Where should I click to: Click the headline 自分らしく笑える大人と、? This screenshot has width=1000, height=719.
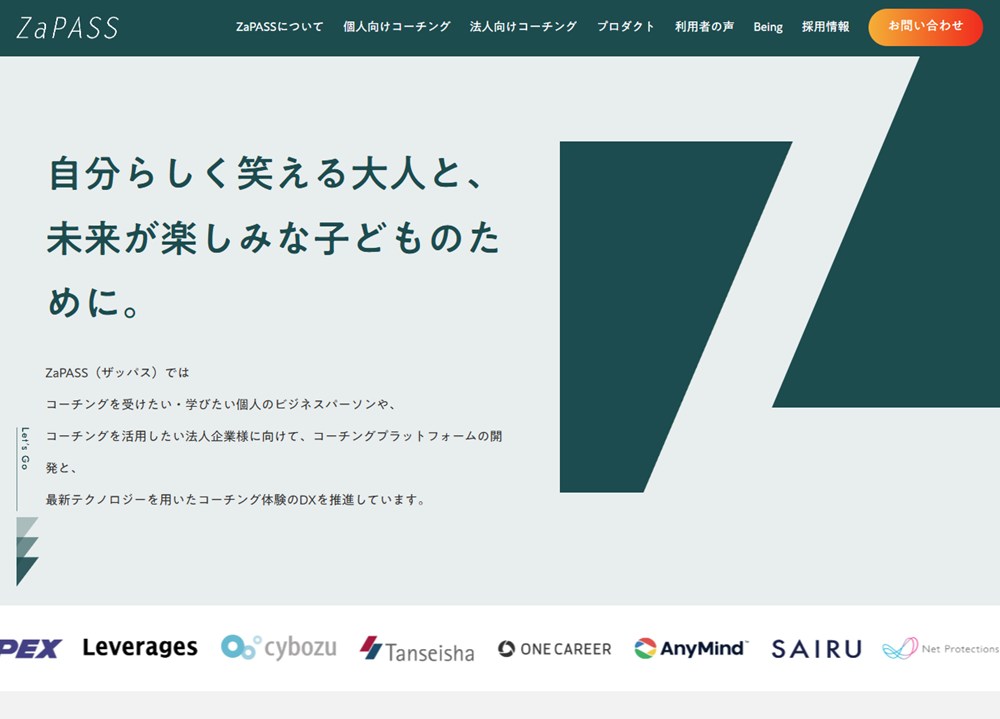click(265, 173)
